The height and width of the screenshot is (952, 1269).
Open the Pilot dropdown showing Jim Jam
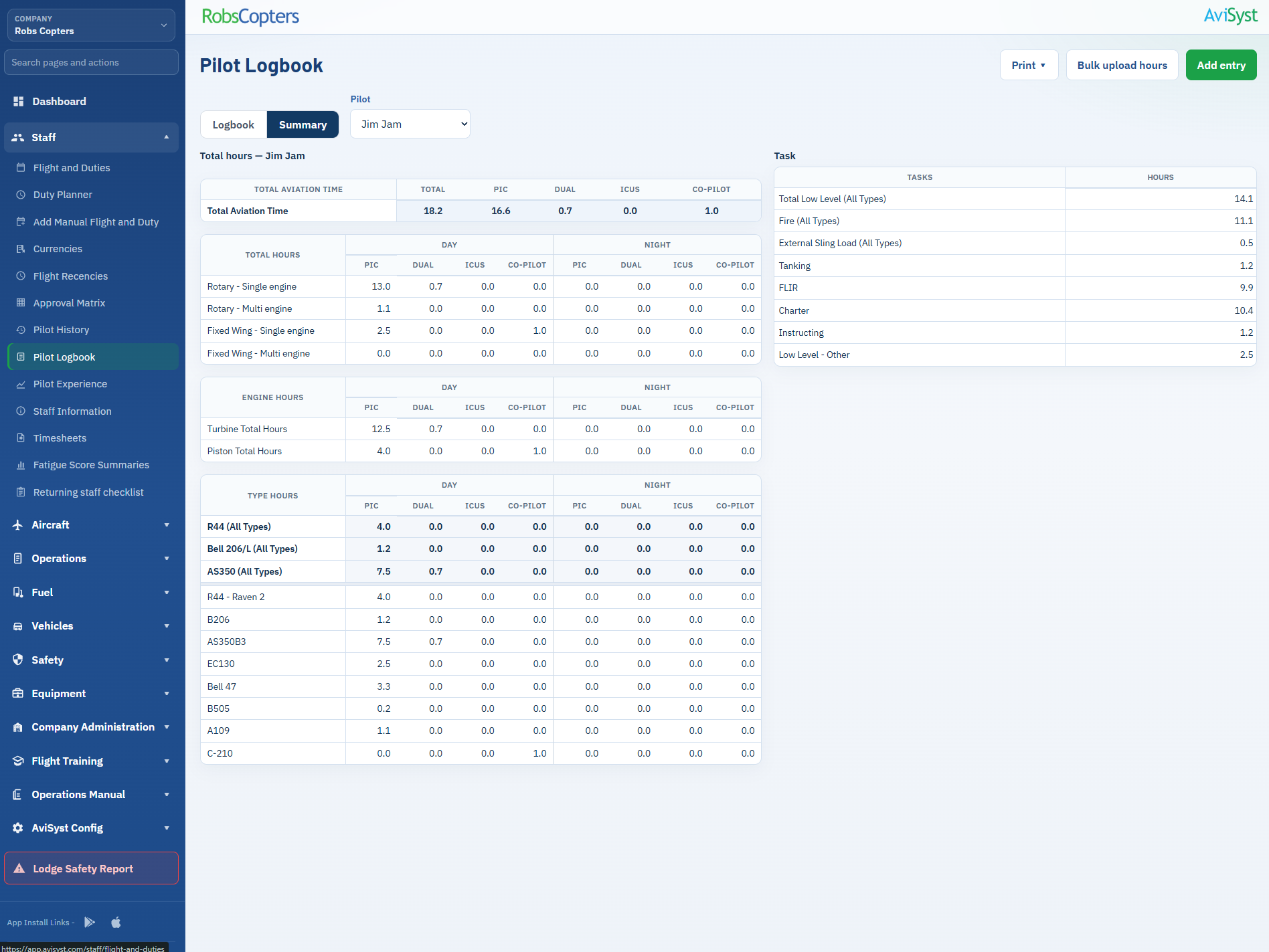[410, 124]
